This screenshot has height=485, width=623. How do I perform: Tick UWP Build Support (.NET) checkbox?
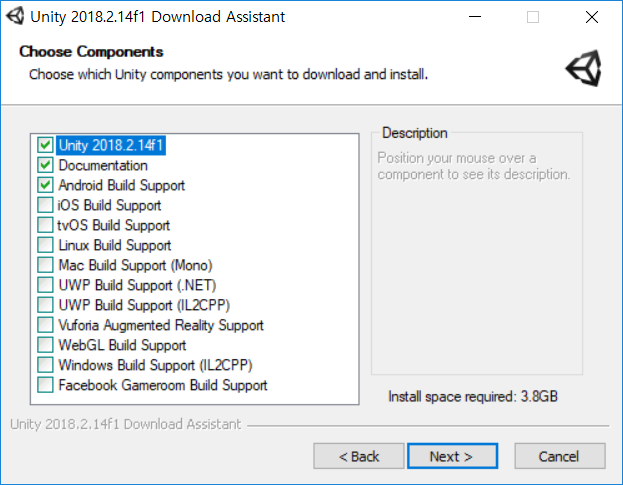coord(45,285)
